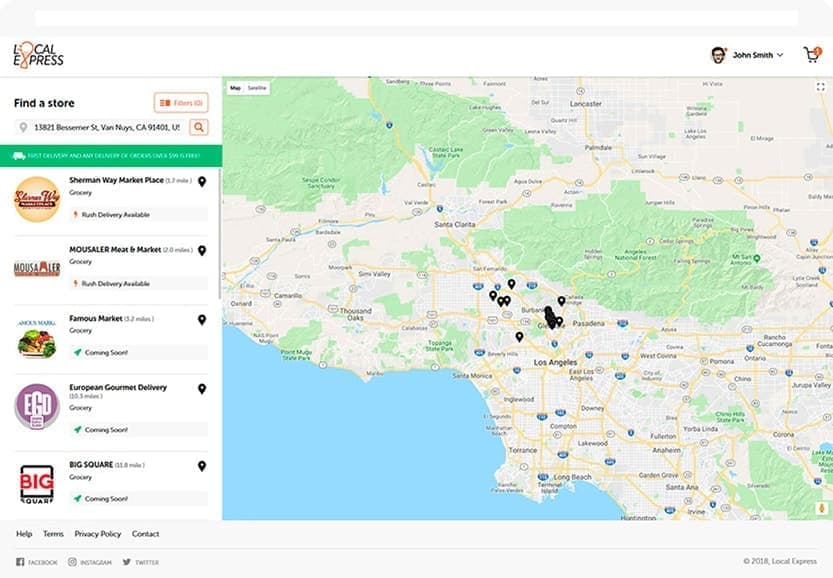Click location pin beside MOUSALER Meat & Market
This screenshot has height=578, width=833.
click(202, 251)
